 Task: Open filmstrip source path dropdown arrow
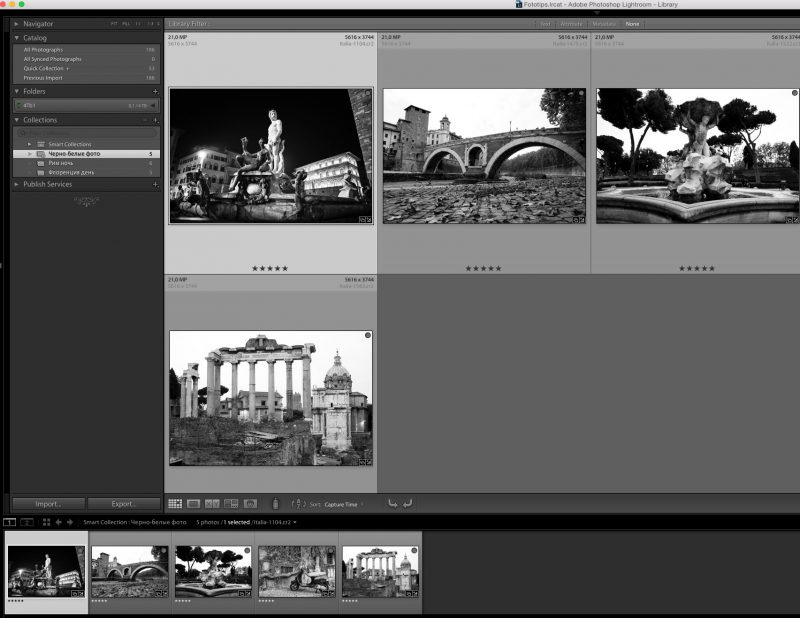coord(295,522)
